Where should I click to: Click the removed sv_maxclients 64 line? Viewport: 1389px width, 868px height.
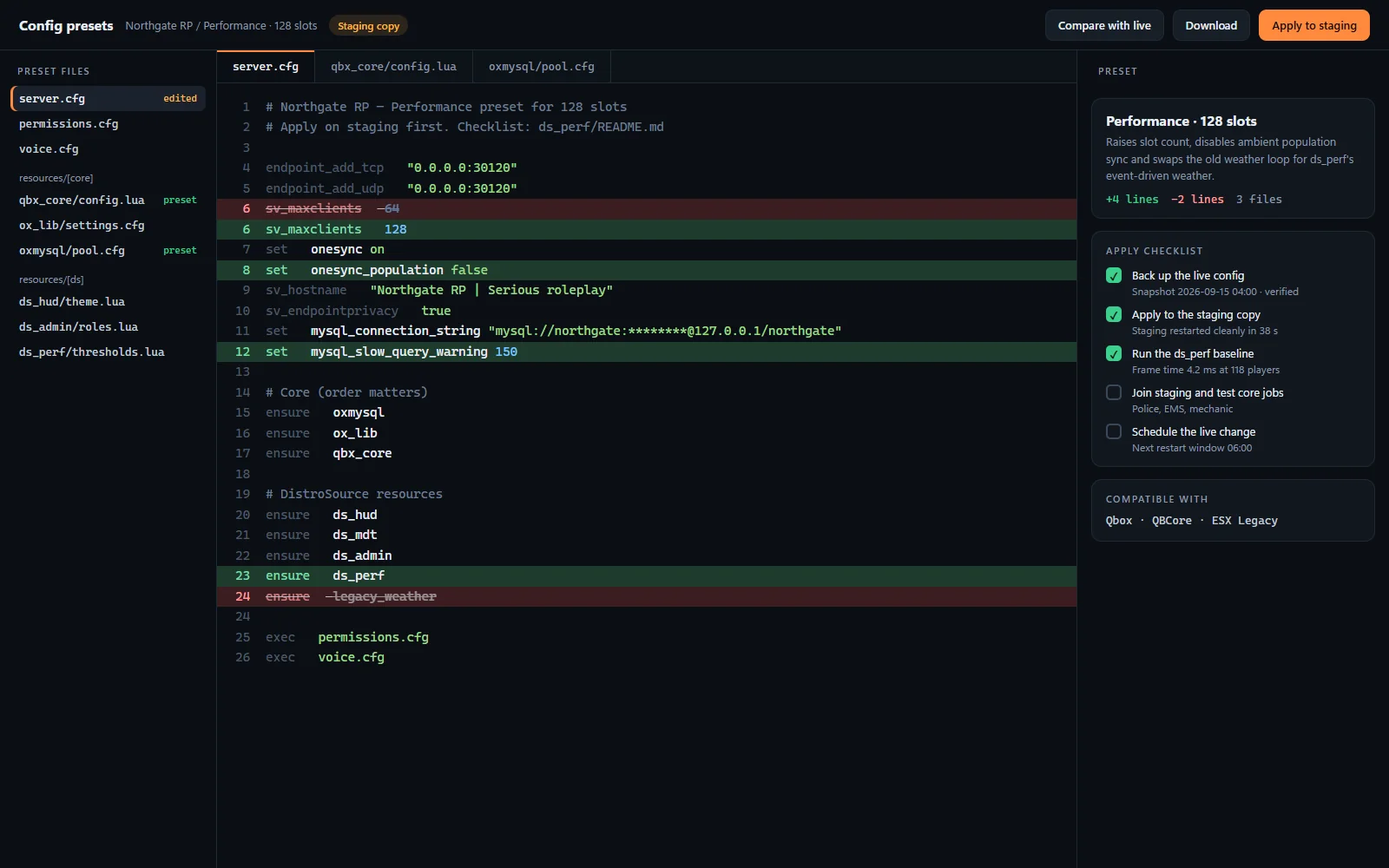647,208
